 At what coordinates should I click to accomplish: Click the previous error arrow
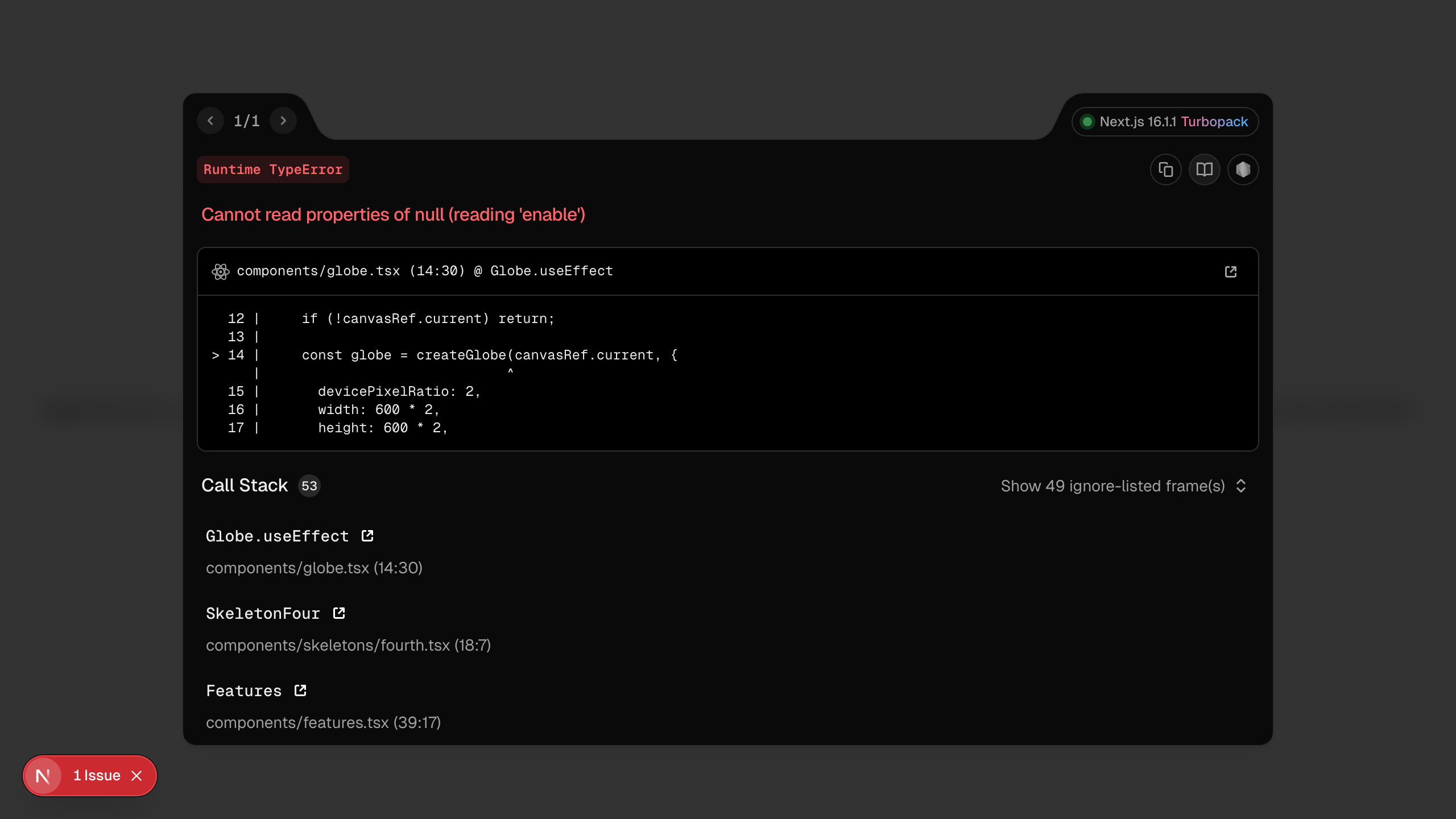point(210,121)
